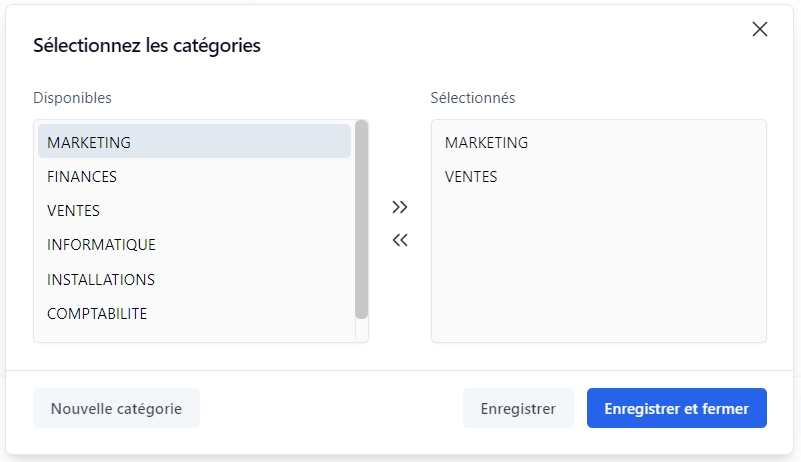Close the category selection dialog
Viewport: 801px width, 462px height.
point(760,29)
